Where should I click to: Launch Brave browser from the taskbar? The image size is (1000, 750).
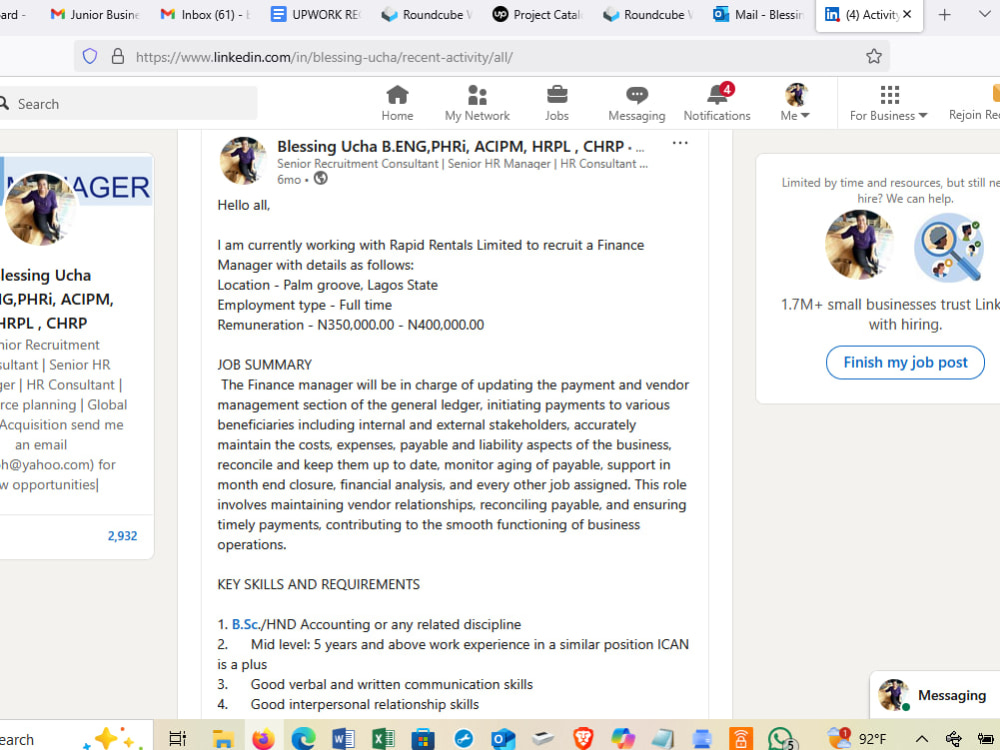pyautogui.click(x=582, y=738)
